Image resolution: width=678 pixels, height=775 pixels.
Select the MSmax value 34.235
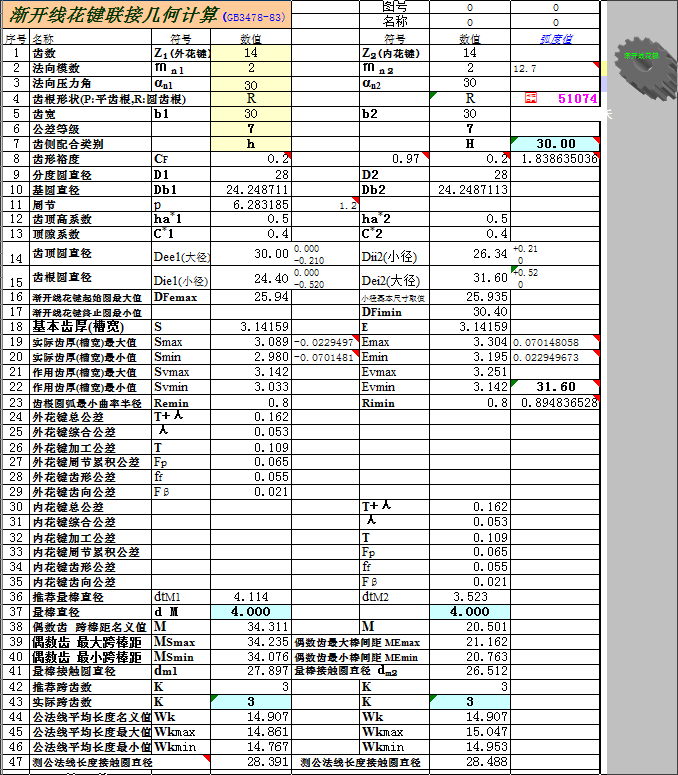251,642
